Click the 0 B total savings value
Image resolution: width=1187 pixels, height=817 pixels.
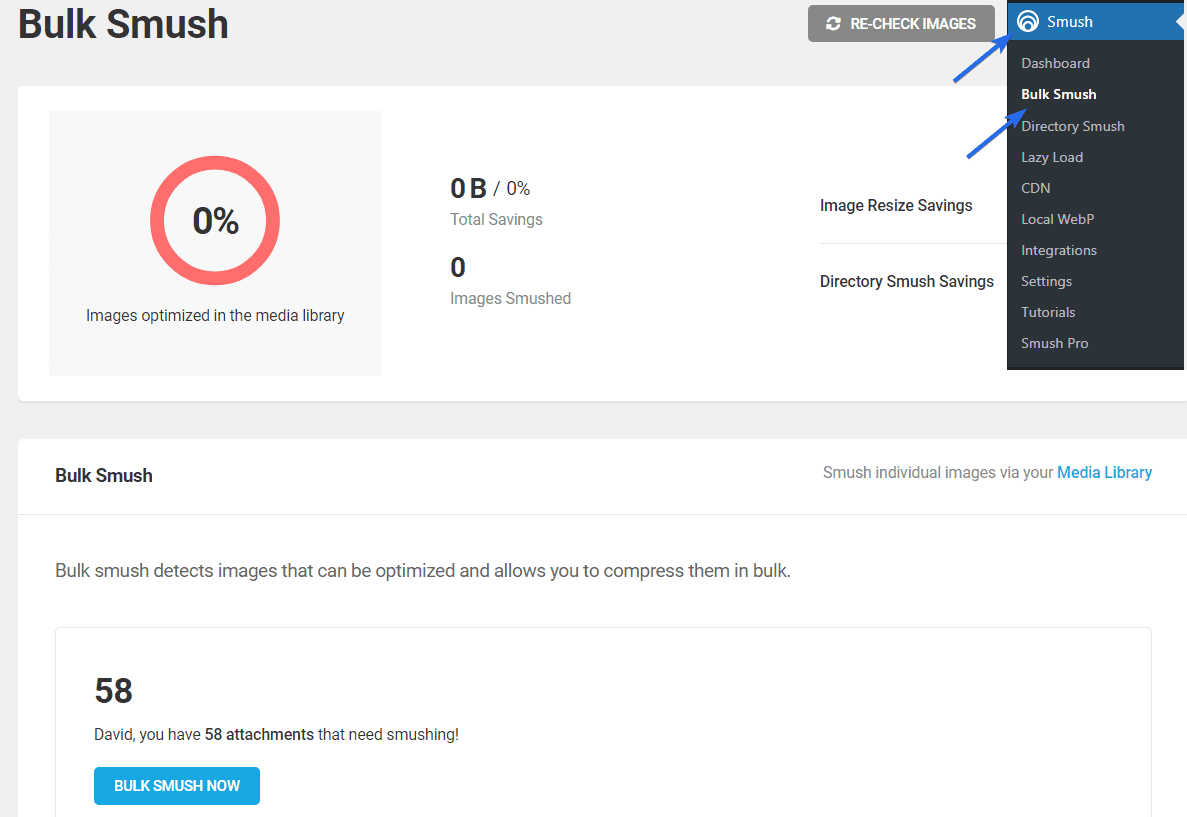tap(468, 188)
